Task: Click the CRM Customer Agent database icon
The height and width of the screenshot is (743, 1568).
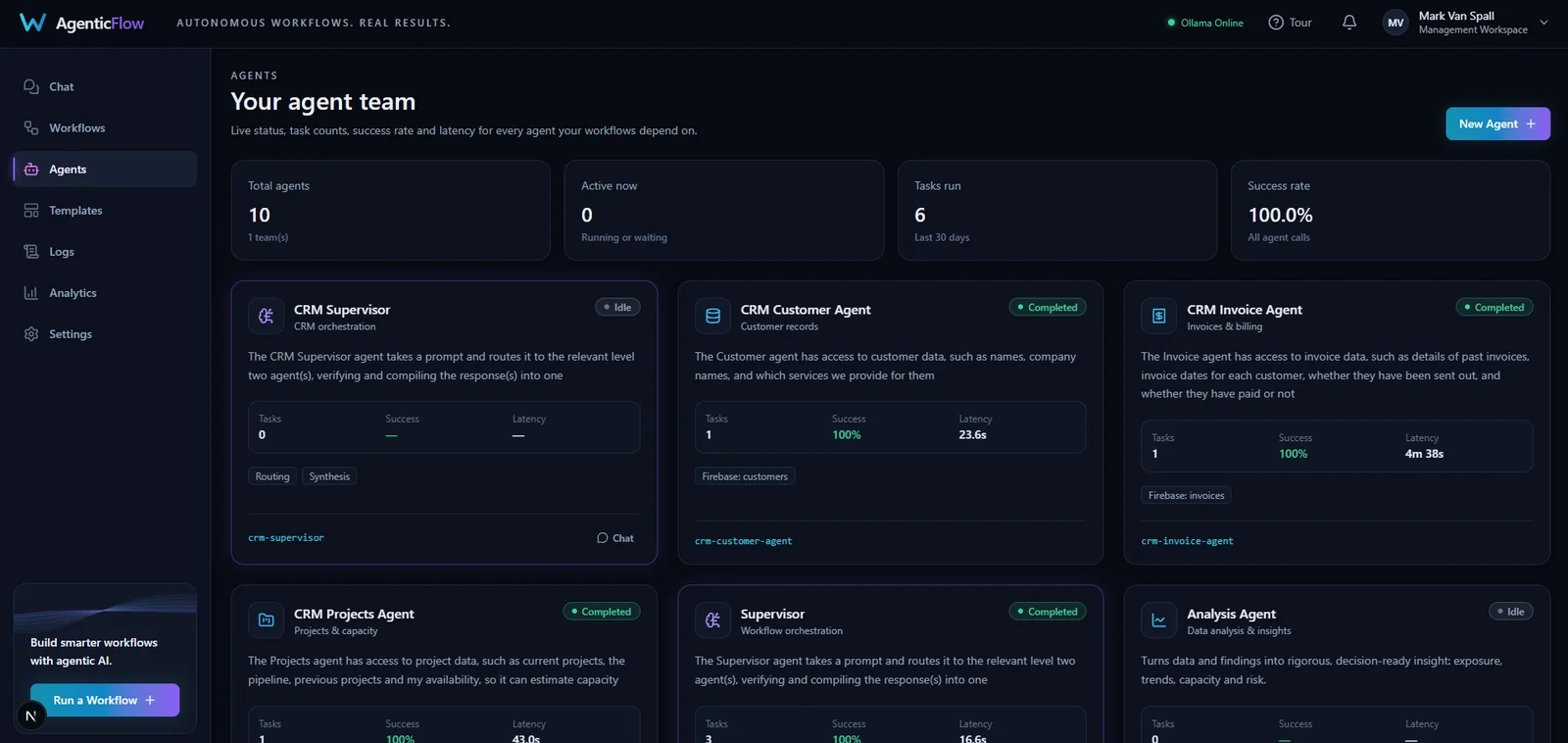Action: (x=712, y=316)
